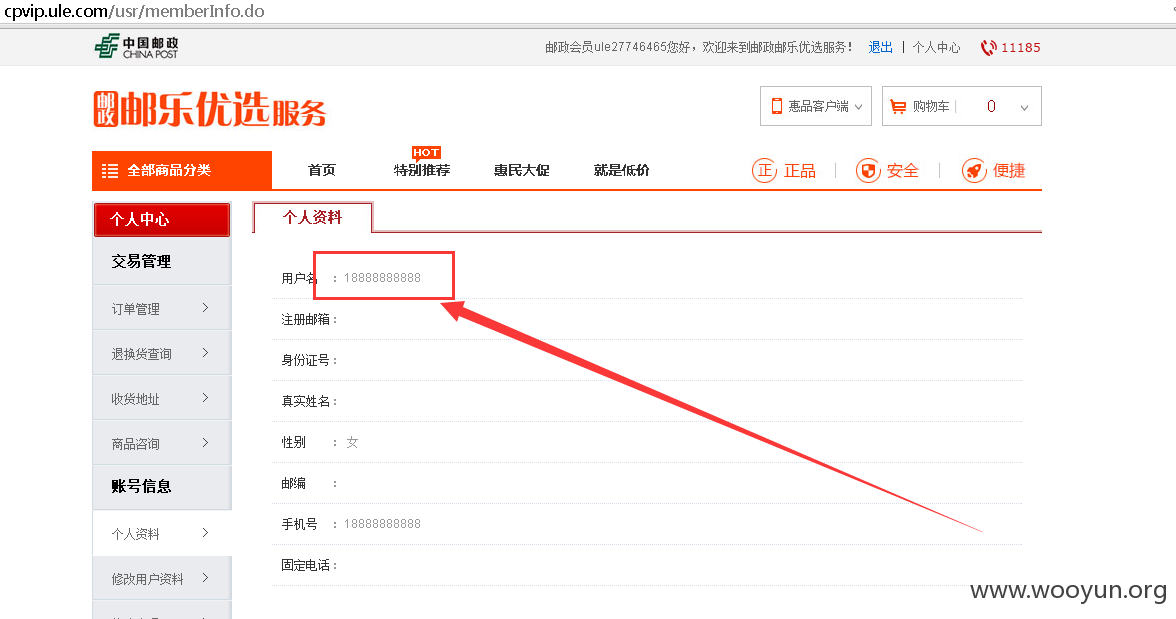Click the 账号信息 section heading
The width and height of the screenshot is (1176, 619).
tap(142, 486)
